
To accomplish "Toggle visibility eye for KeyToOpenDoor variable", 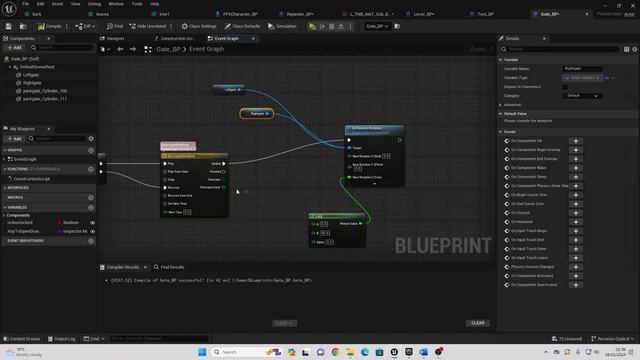I will [x=93, y=231].
